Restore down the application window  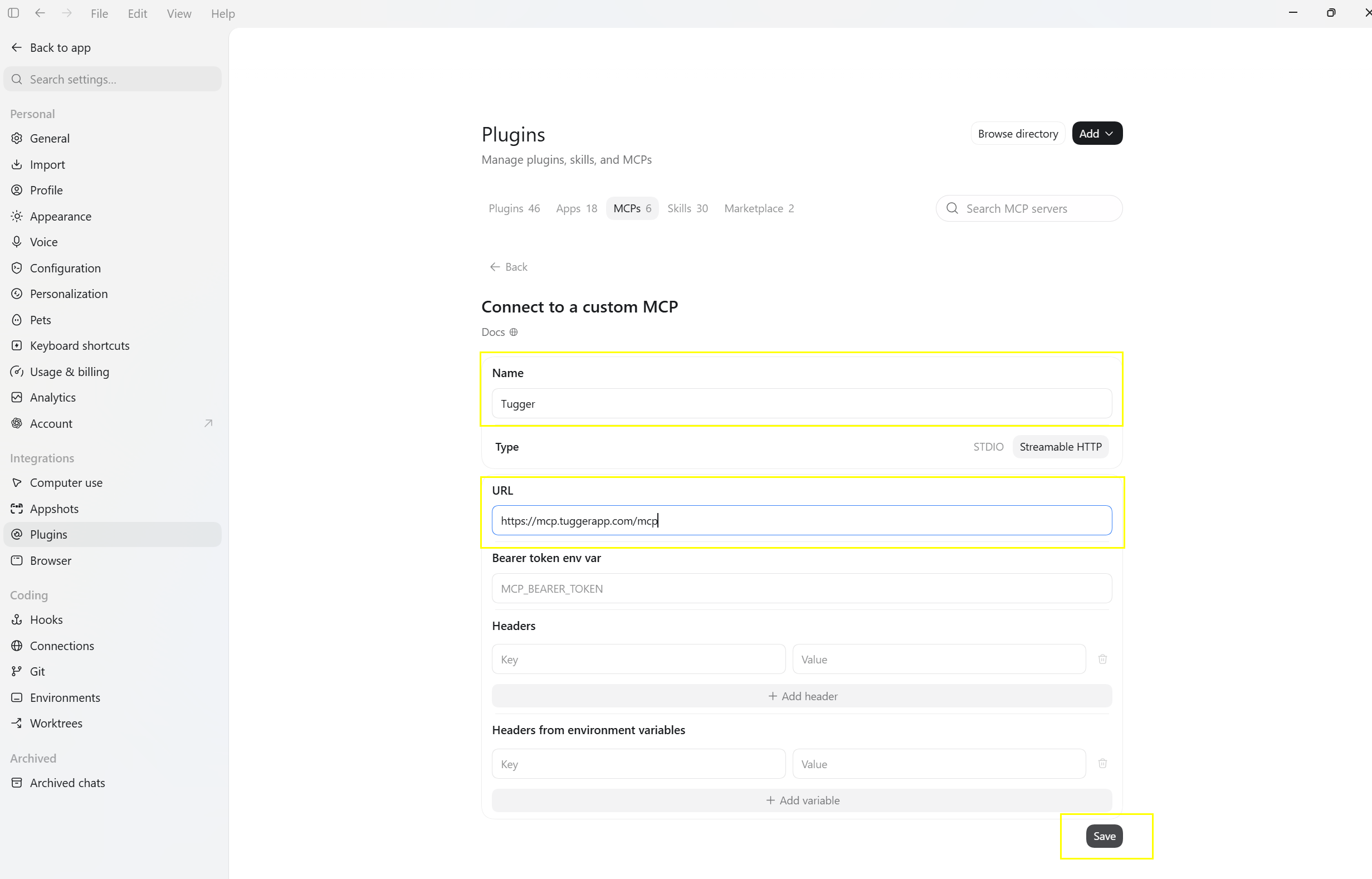1331,13
